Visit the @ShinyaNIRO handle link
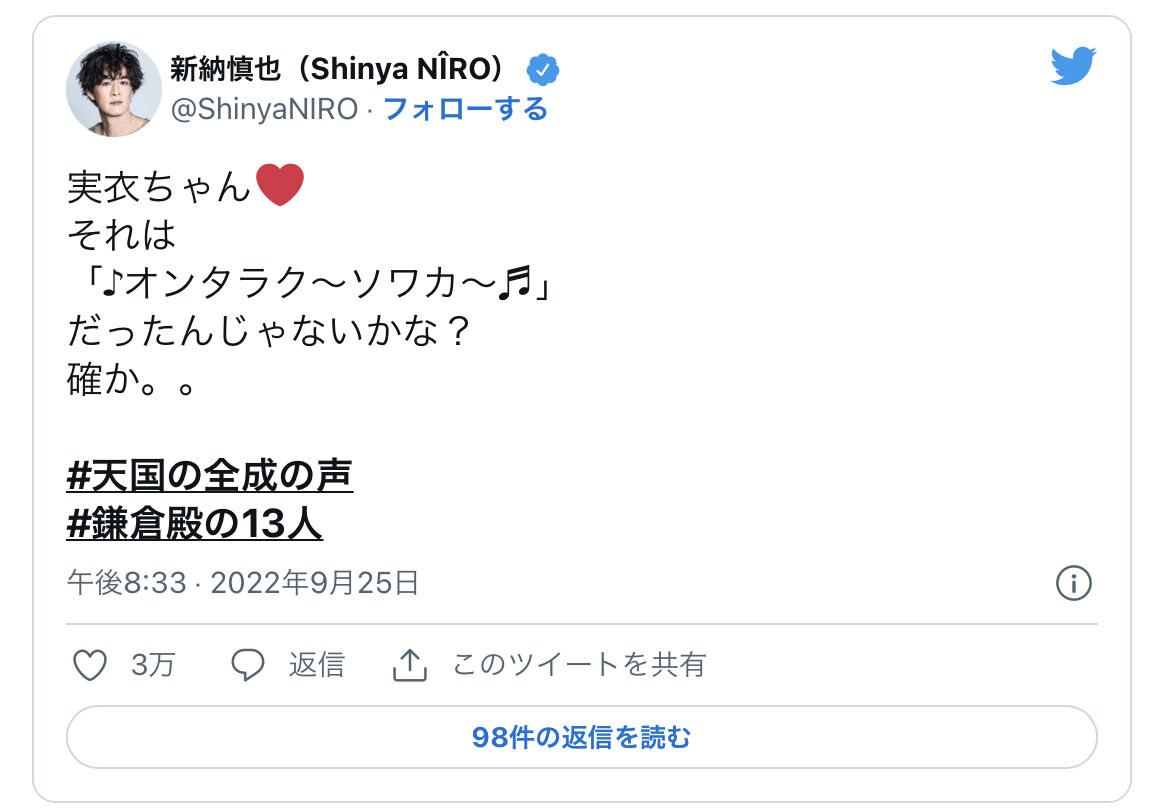This screenshot has height=812, width=1167. [x=264, y=109]
